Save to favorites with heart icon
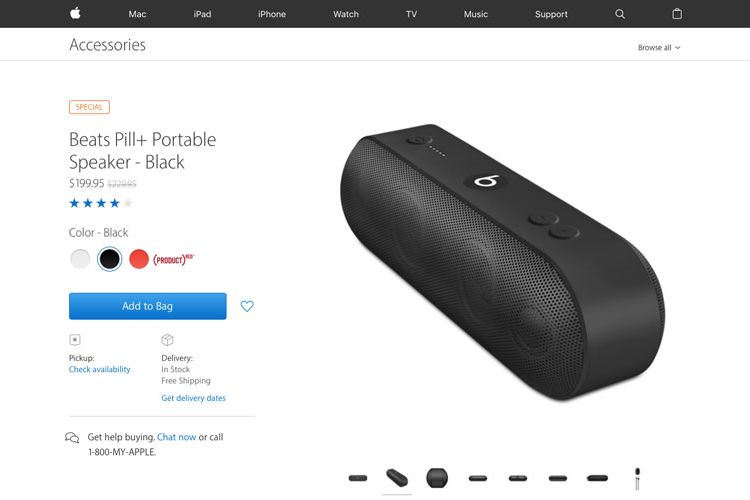 point(247,306)
